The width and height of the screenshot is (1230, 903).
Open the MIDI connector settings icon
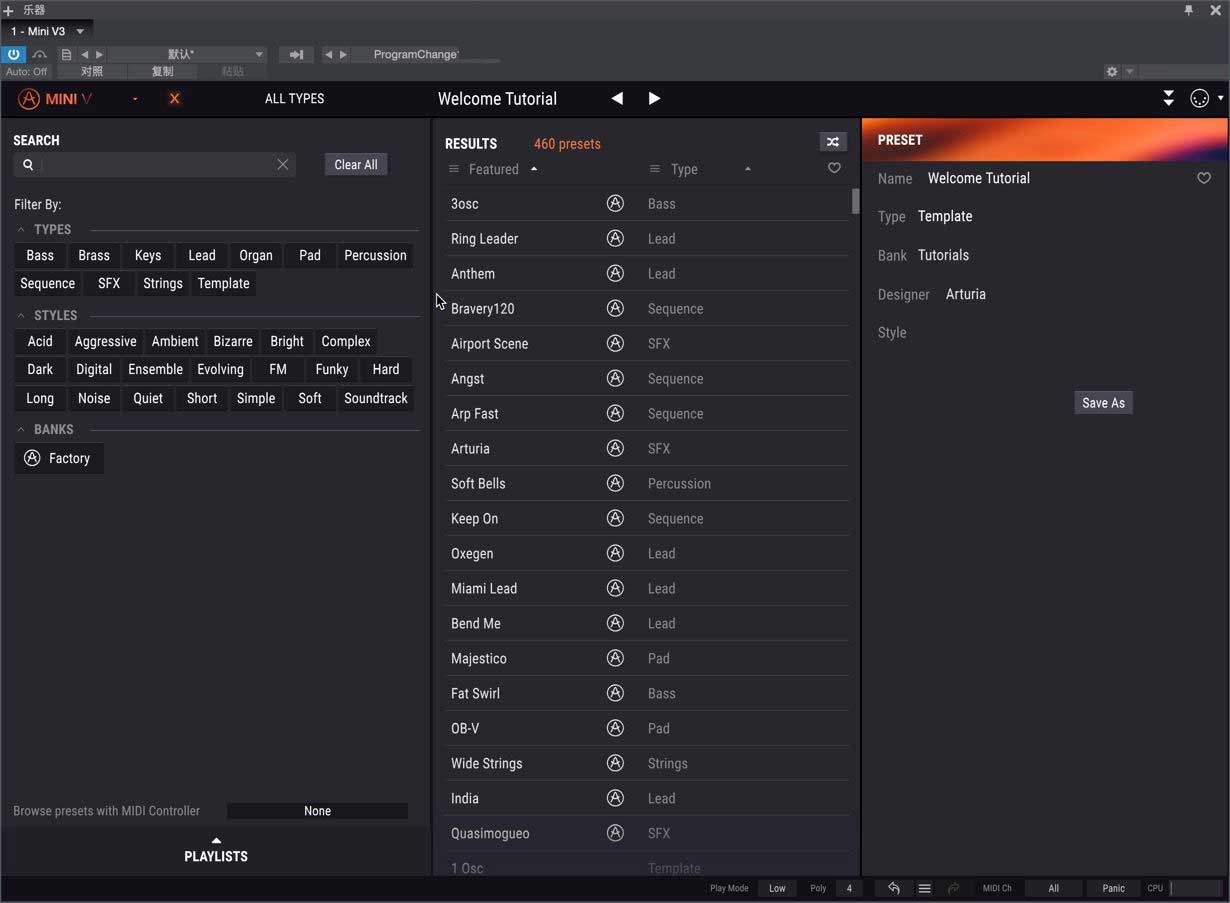1200,98
